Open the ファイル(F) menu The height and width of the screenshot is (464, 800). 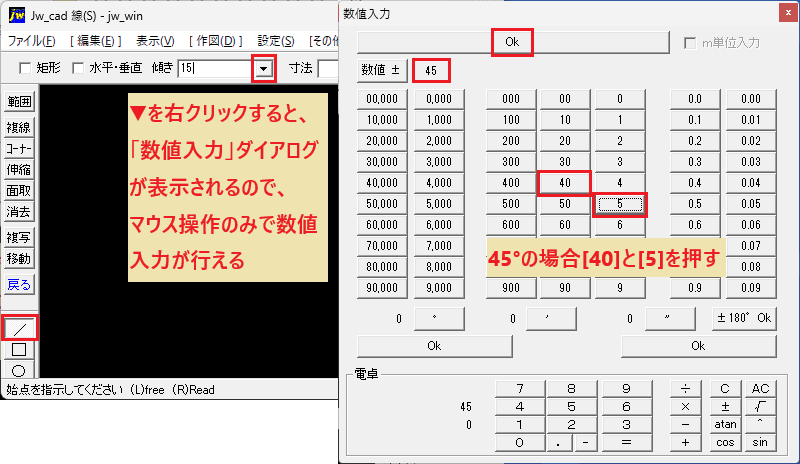32,41
